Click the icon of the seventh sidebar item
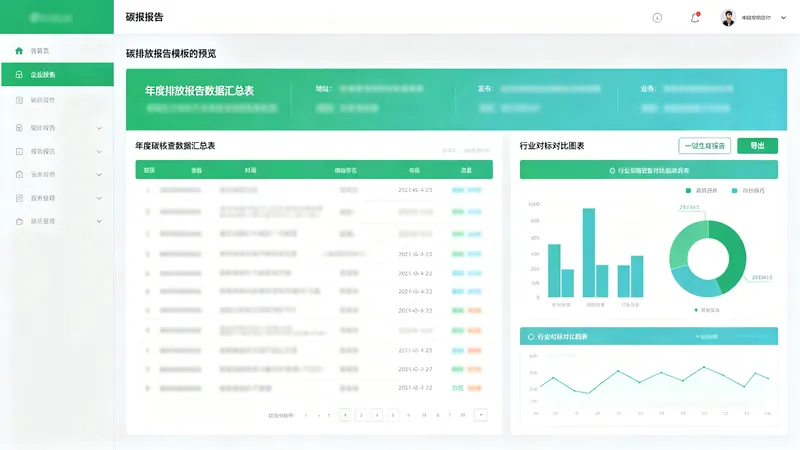Screen dimensions: 800x450 [19, 198]
